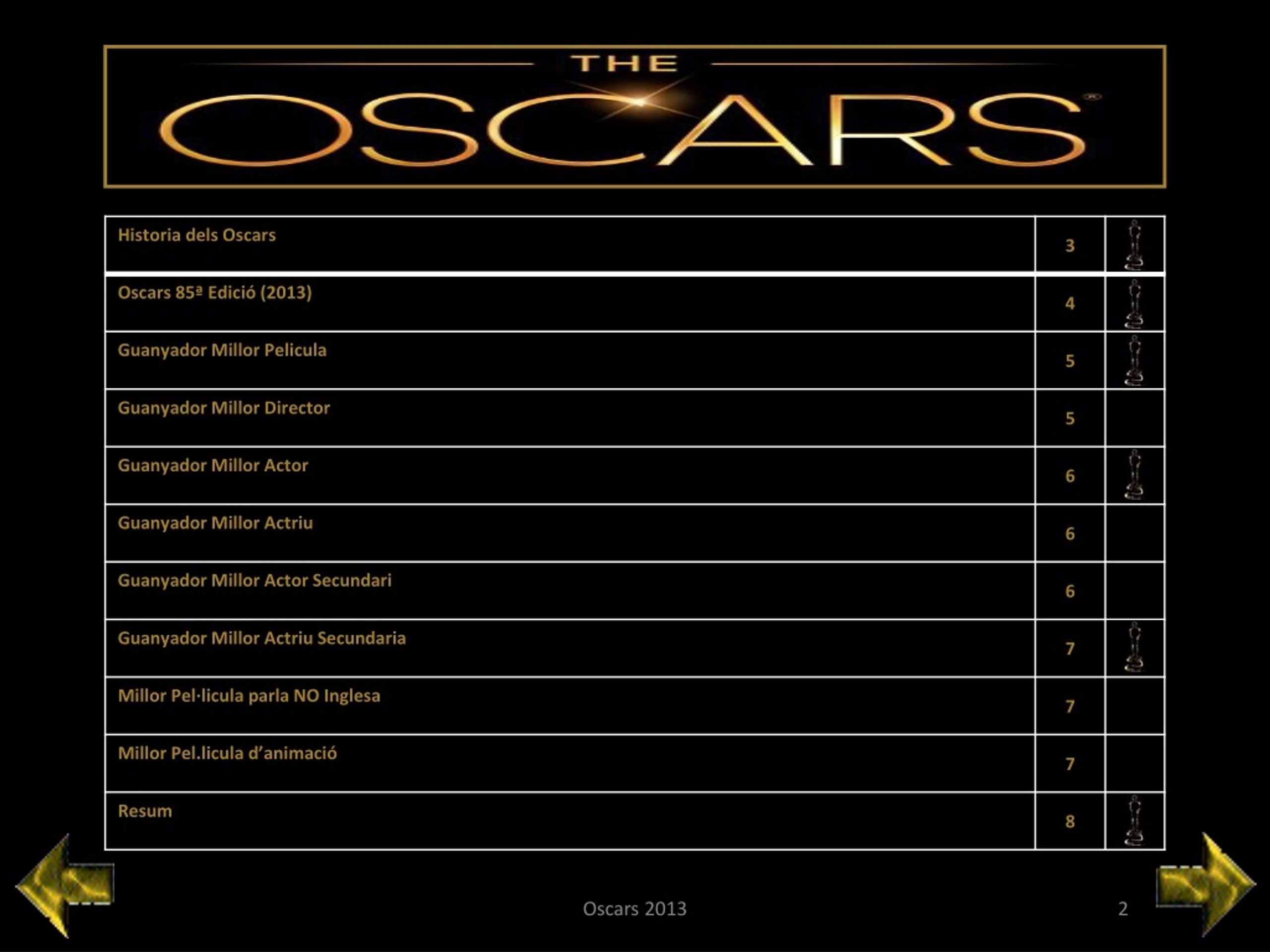Click the Oscars 2013 footer text
1270x952 pixels.
tap(635, 908)
